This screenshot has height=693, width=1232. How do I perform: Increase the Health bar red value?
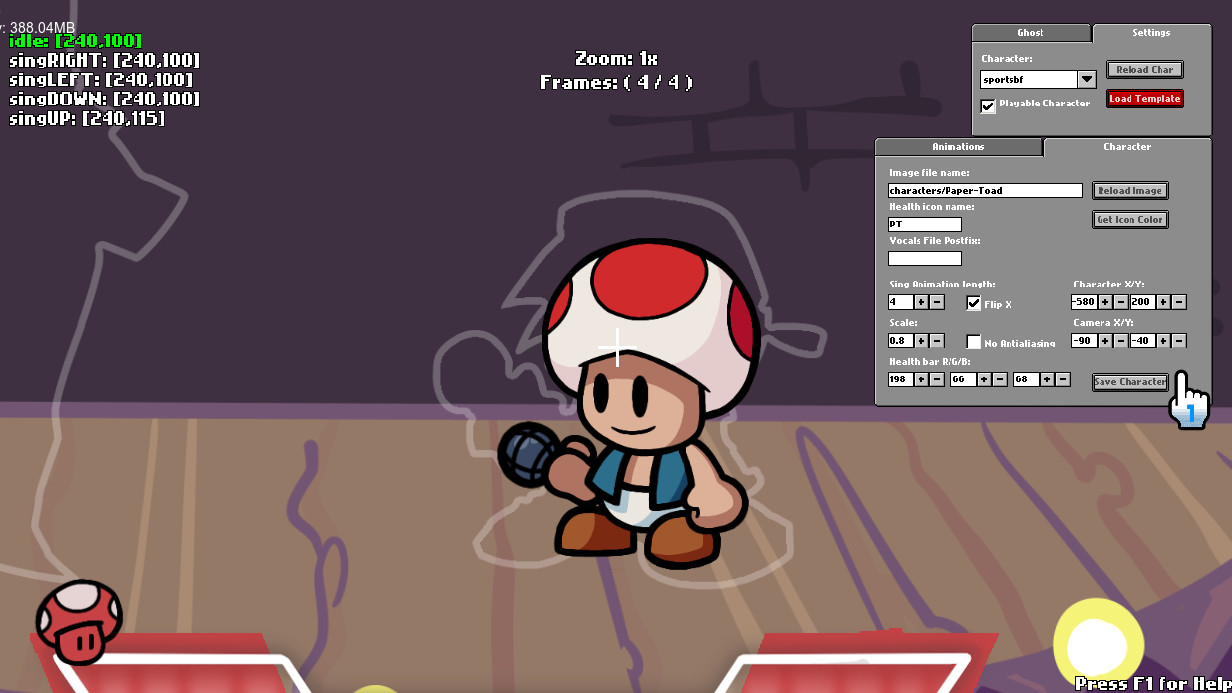pos(920,379)
